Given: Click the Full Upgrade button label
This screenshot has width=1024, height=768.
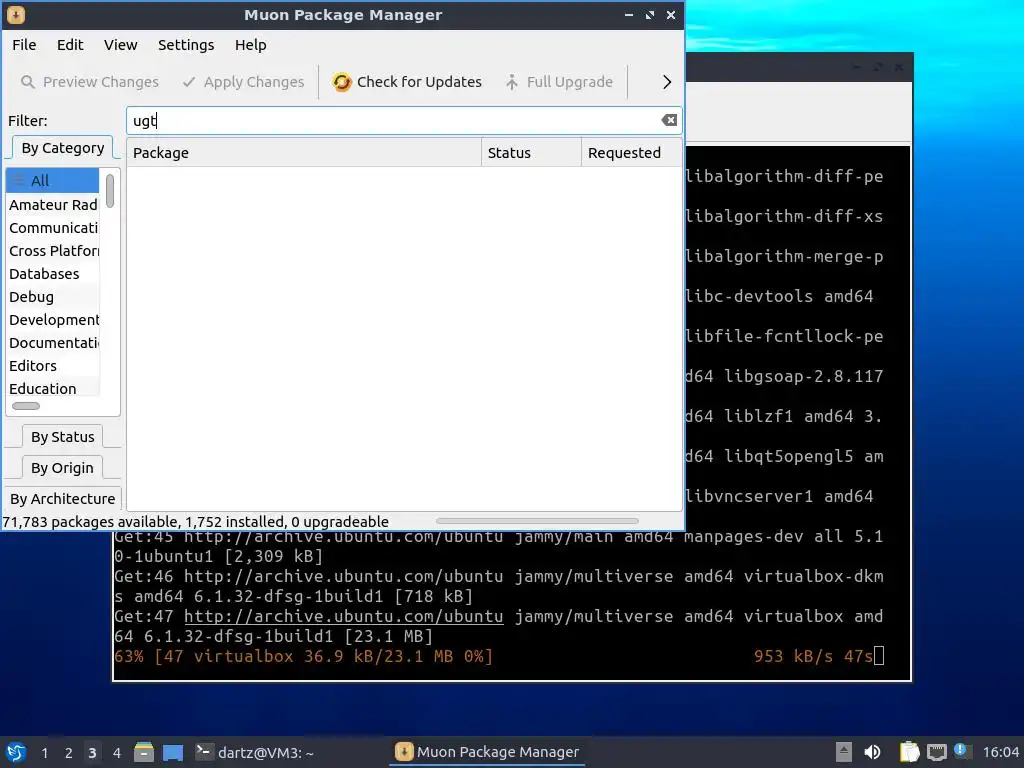Looking at the screenshot, I should (x=569, y=82).
